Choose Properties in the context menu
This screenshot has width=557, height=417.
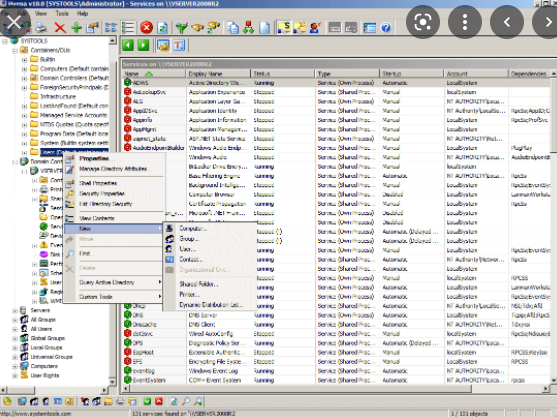113,158
